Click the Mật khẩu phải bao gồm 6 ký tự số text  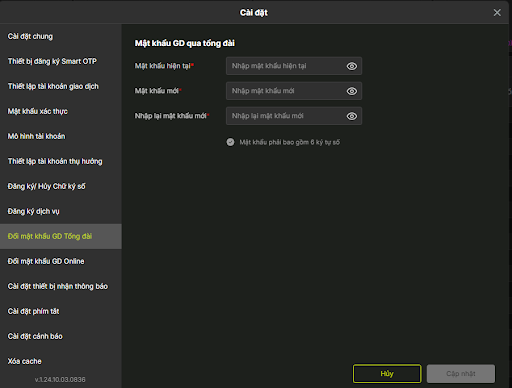290,142
